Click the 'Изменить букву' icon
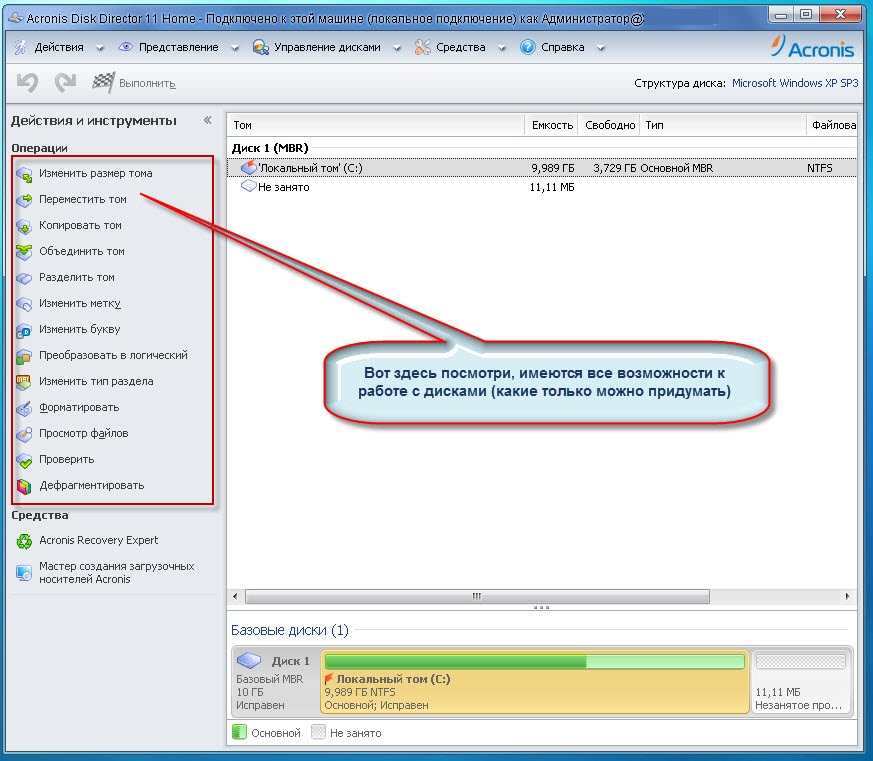The width and height of the screenshot is (873, 761). (24, 330)
